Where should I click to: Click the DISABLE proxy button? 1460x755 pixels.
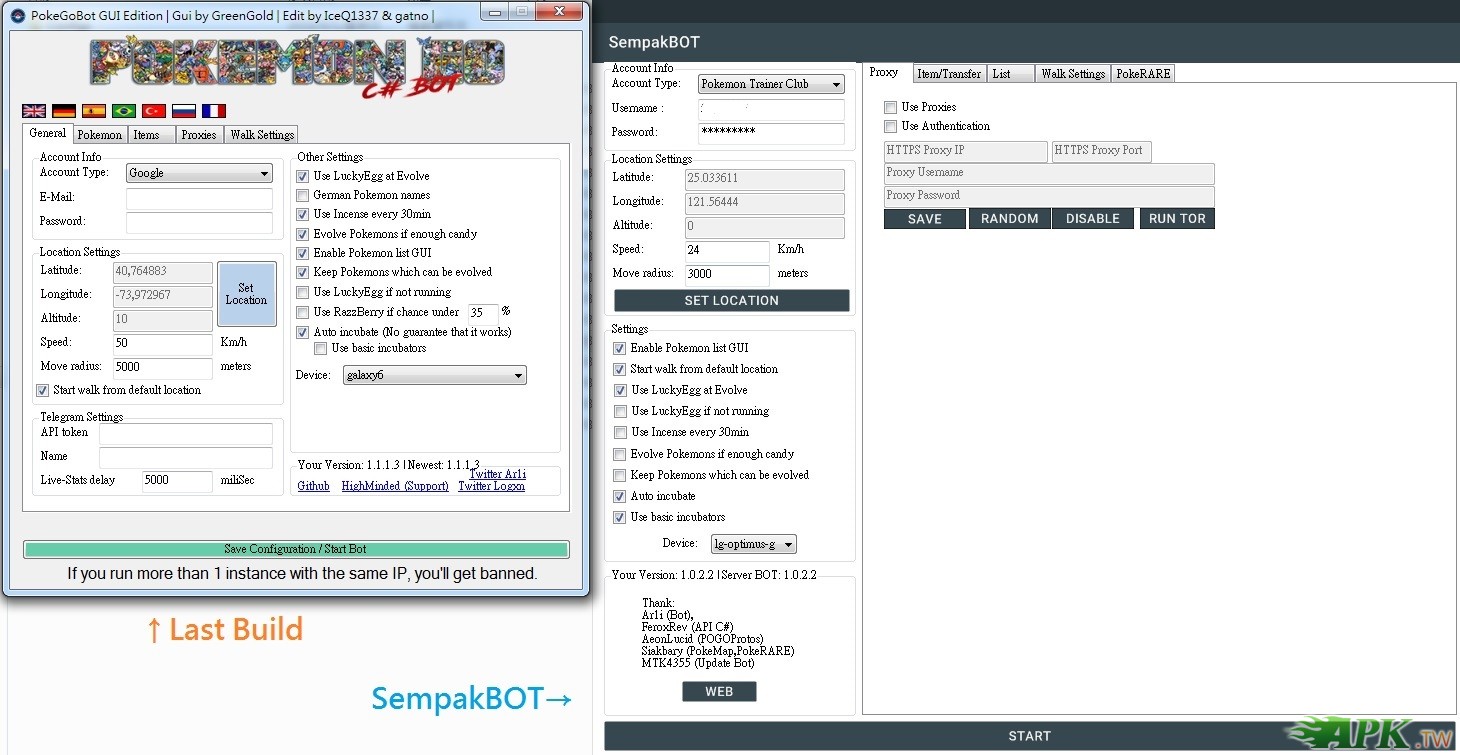click(x=1093, y=219)
